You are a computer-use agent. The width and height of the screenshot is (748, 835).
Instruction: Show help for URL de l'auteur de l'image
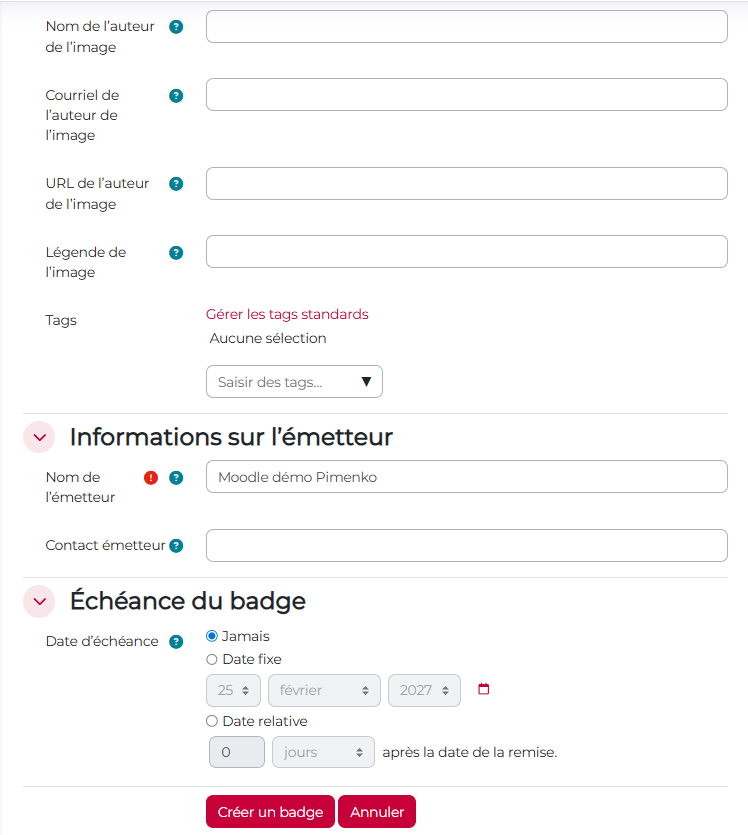click(x=176, y=184)
